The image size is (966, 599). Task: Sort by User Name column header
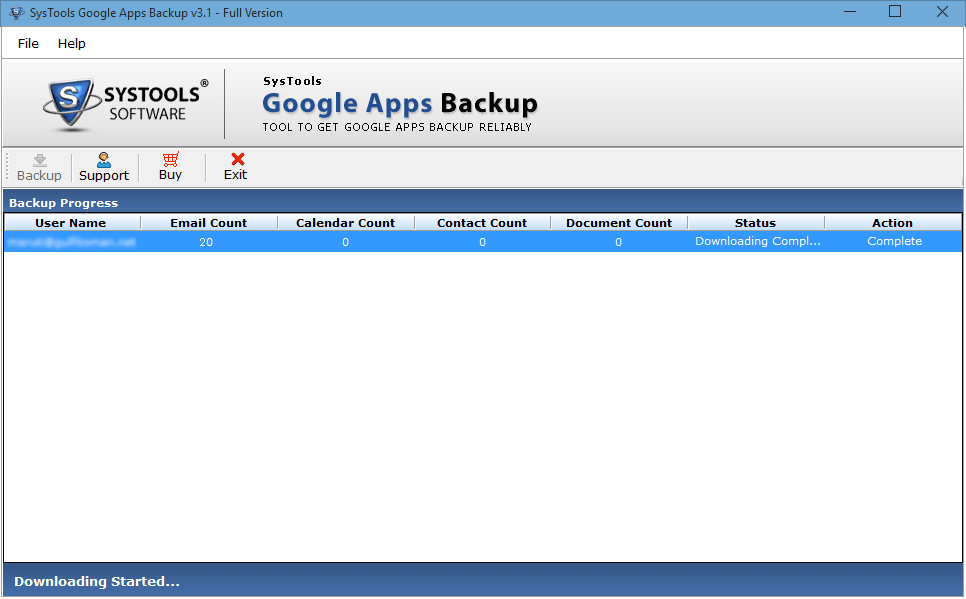71,223
